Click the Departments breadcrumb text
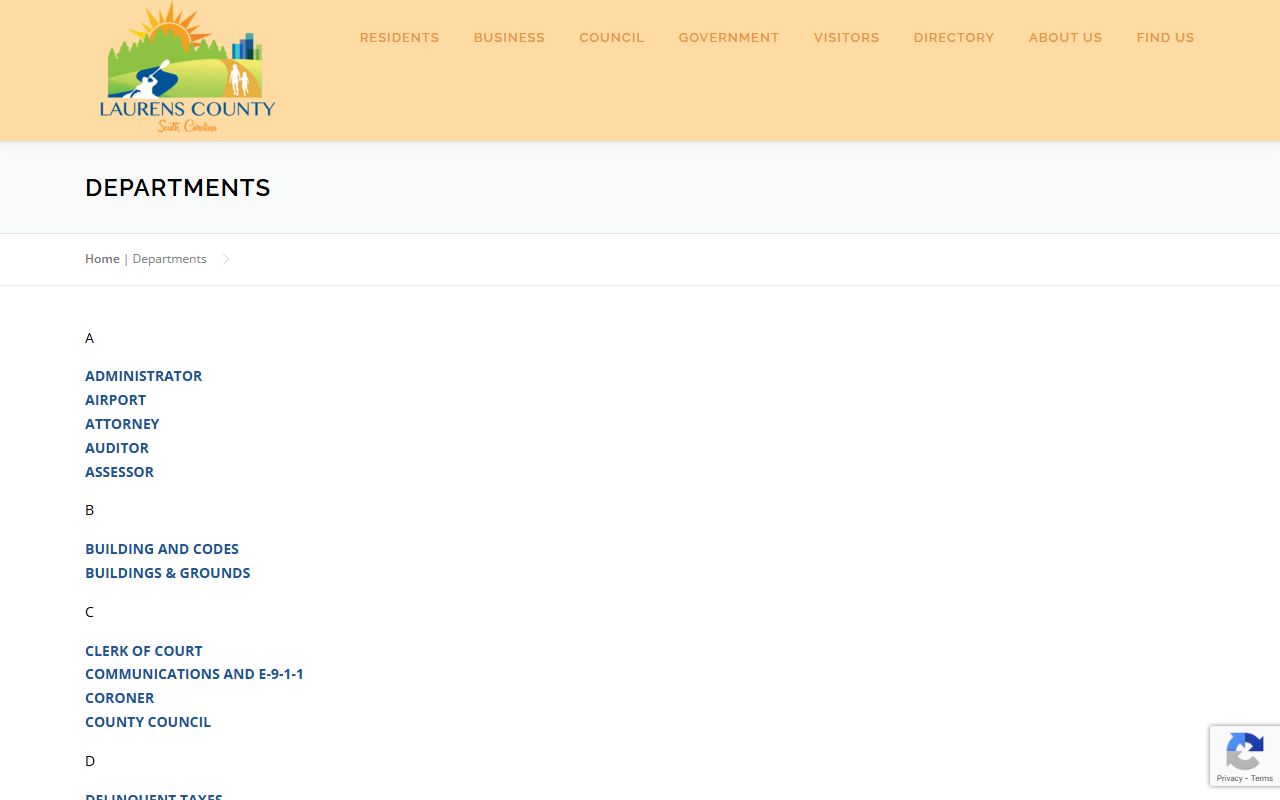 [x=169, y=259]
